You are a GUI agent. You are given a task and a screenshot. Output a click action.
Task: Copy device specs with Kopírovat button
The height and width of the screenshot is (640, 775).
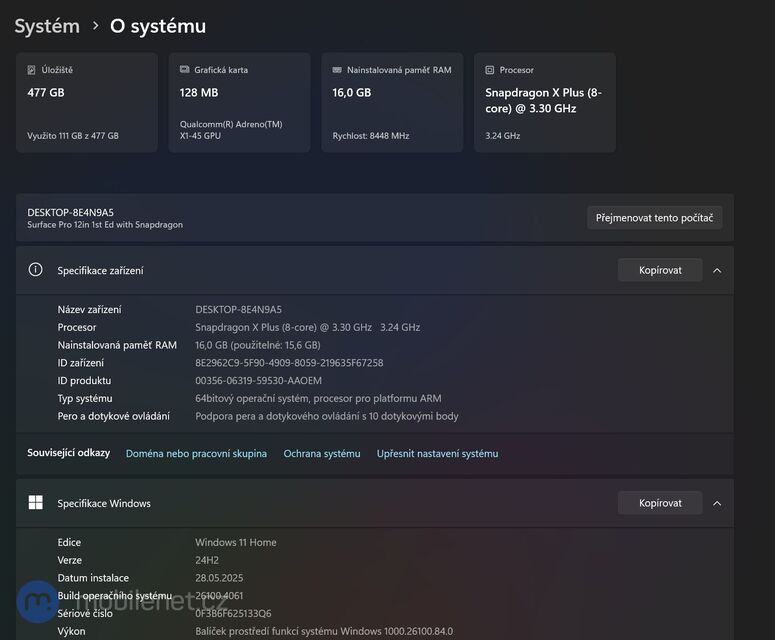point(660,270)
